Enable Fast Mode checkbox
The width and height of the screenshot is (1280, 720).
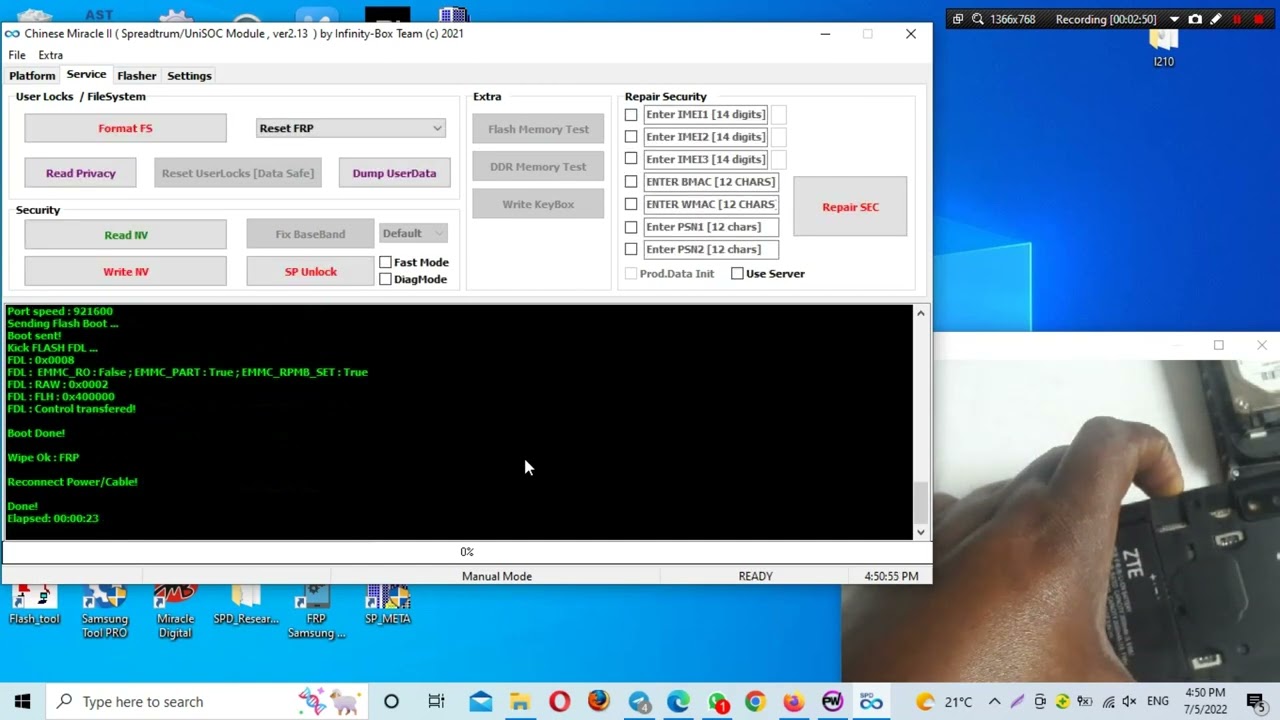385,262
